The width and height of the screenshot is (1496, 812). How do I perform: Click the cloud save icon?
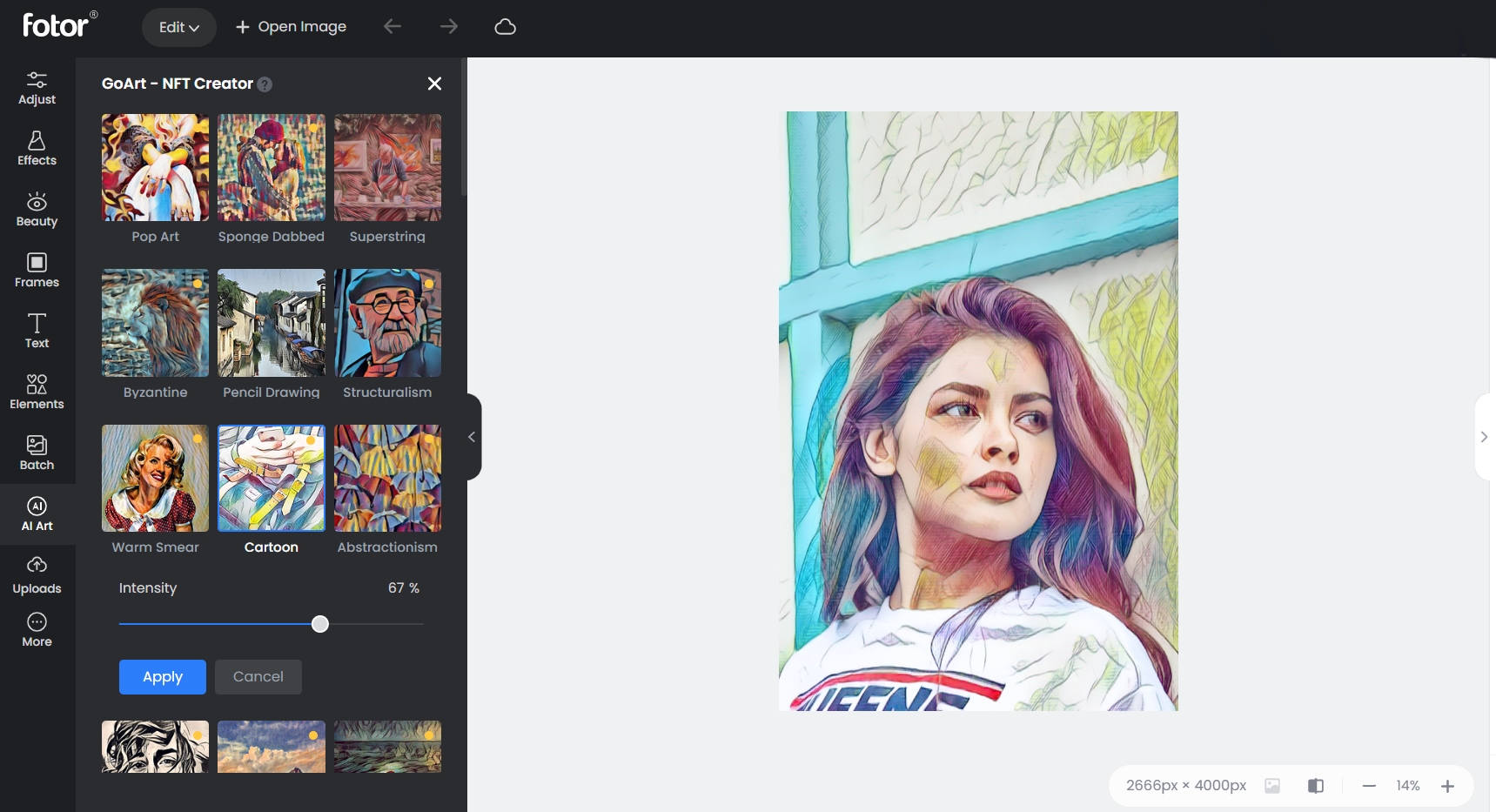point(505,27)
